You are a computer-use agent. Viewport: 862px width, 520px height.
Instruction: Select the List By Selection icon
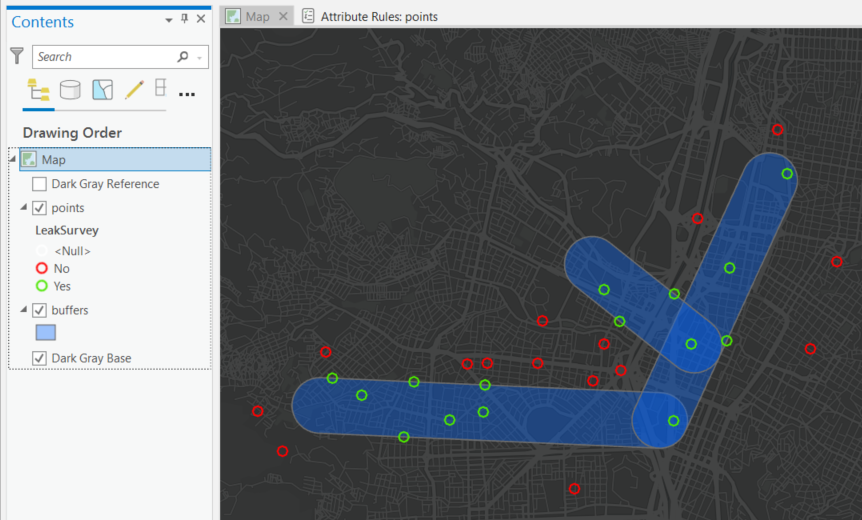click(103, 90)
